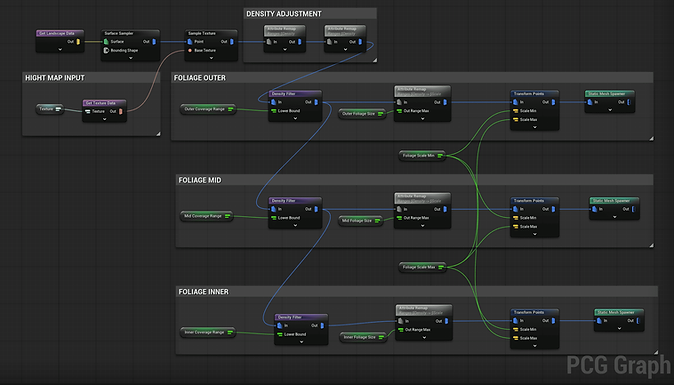Click the In pin on Foliage Inner Static Mesh Spawner
Image resolution: width=674 pixels, height=385 pixels.
pos(599,321)
